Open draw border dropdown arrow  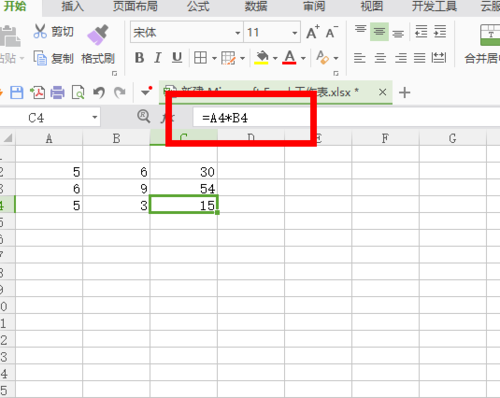(x=242, y=59)
